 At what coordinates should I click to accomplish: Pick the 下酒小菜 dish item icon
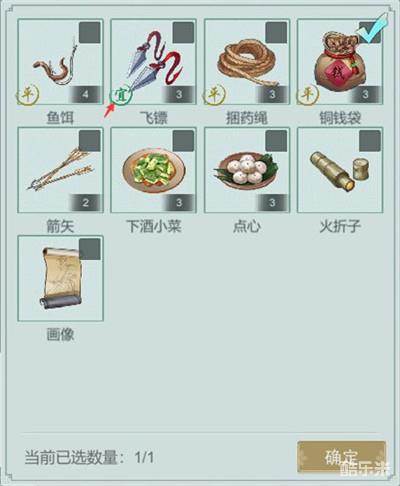click(x=153, y=170)
